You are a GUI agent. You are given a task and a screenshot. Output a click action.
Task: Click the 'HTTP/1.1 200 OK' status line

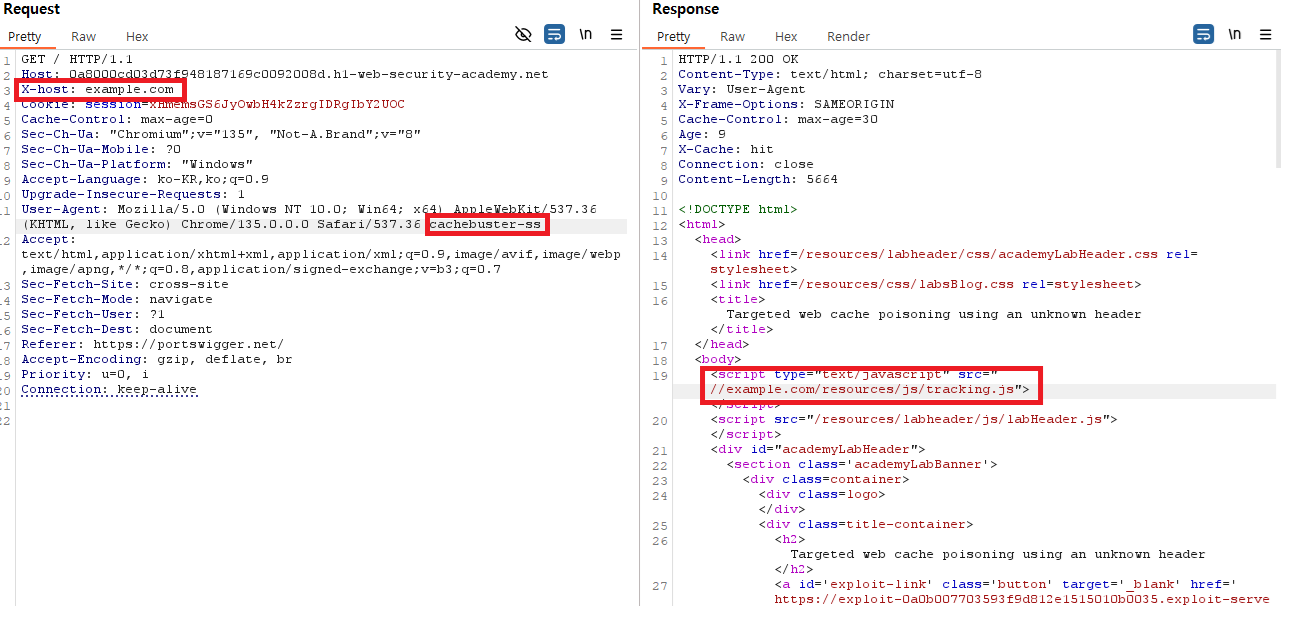(x=738, y=59)
